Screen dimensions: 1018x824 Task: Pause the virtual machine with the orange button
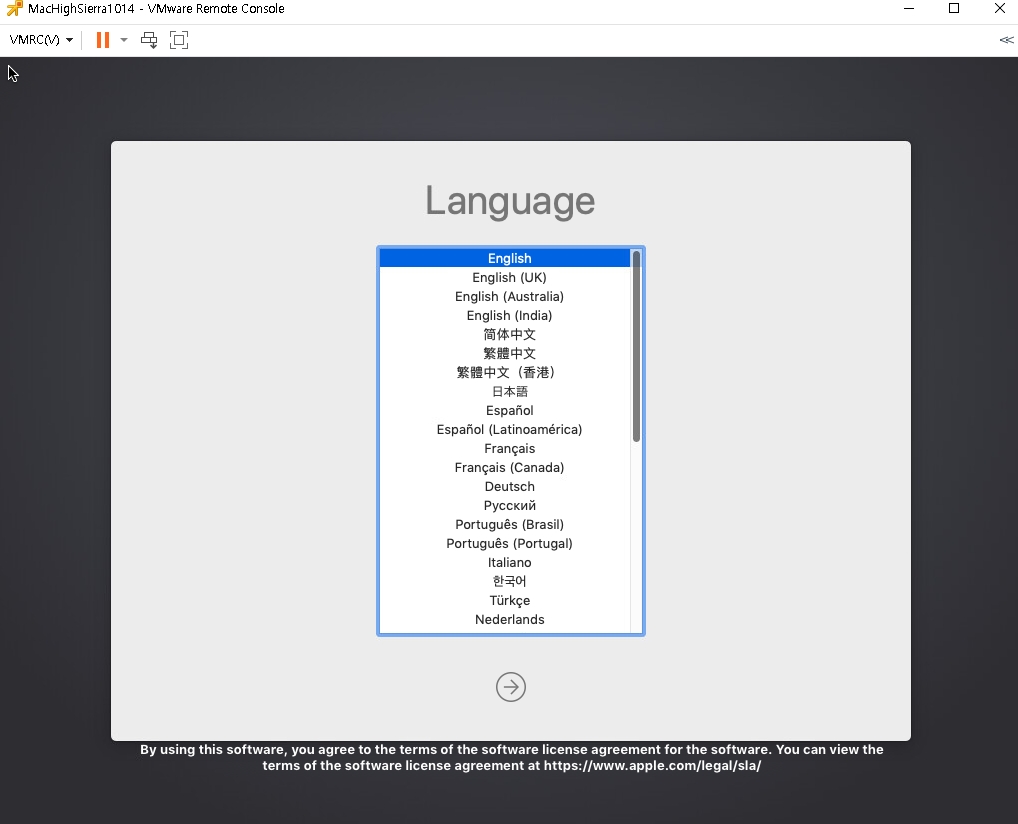coord(103,40)
